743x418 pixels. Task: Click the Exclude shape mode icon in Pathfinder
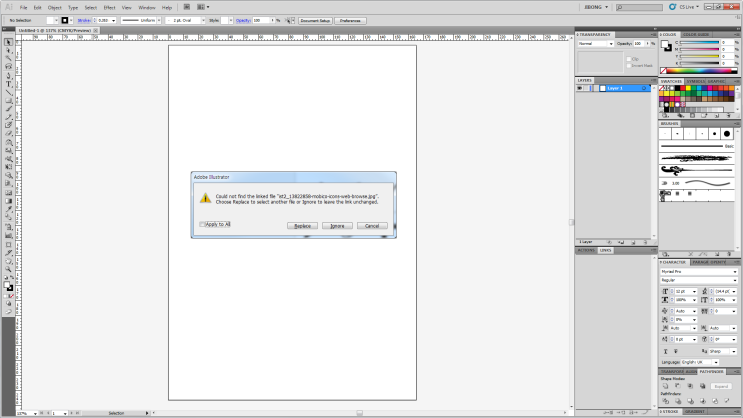(702, 386)
